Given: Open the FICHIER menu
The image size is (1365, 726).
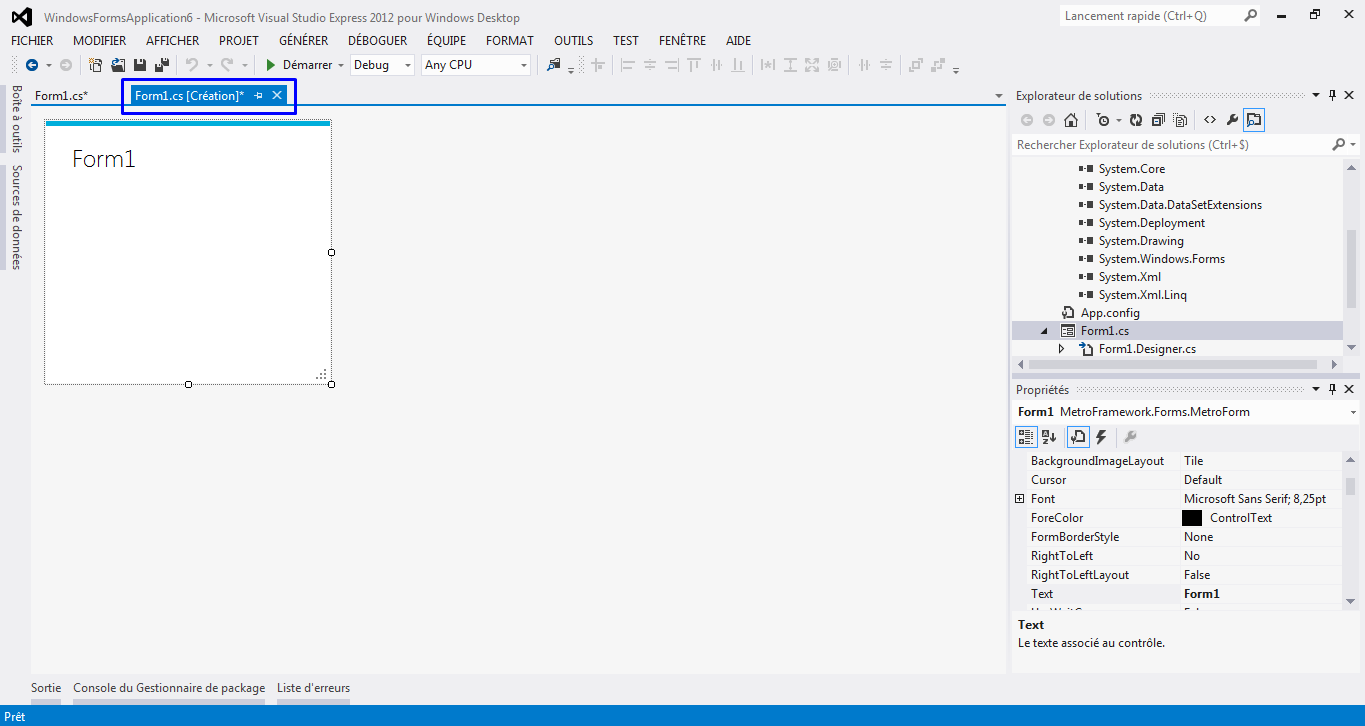Looking at the screenshot, I should [32, 41].
